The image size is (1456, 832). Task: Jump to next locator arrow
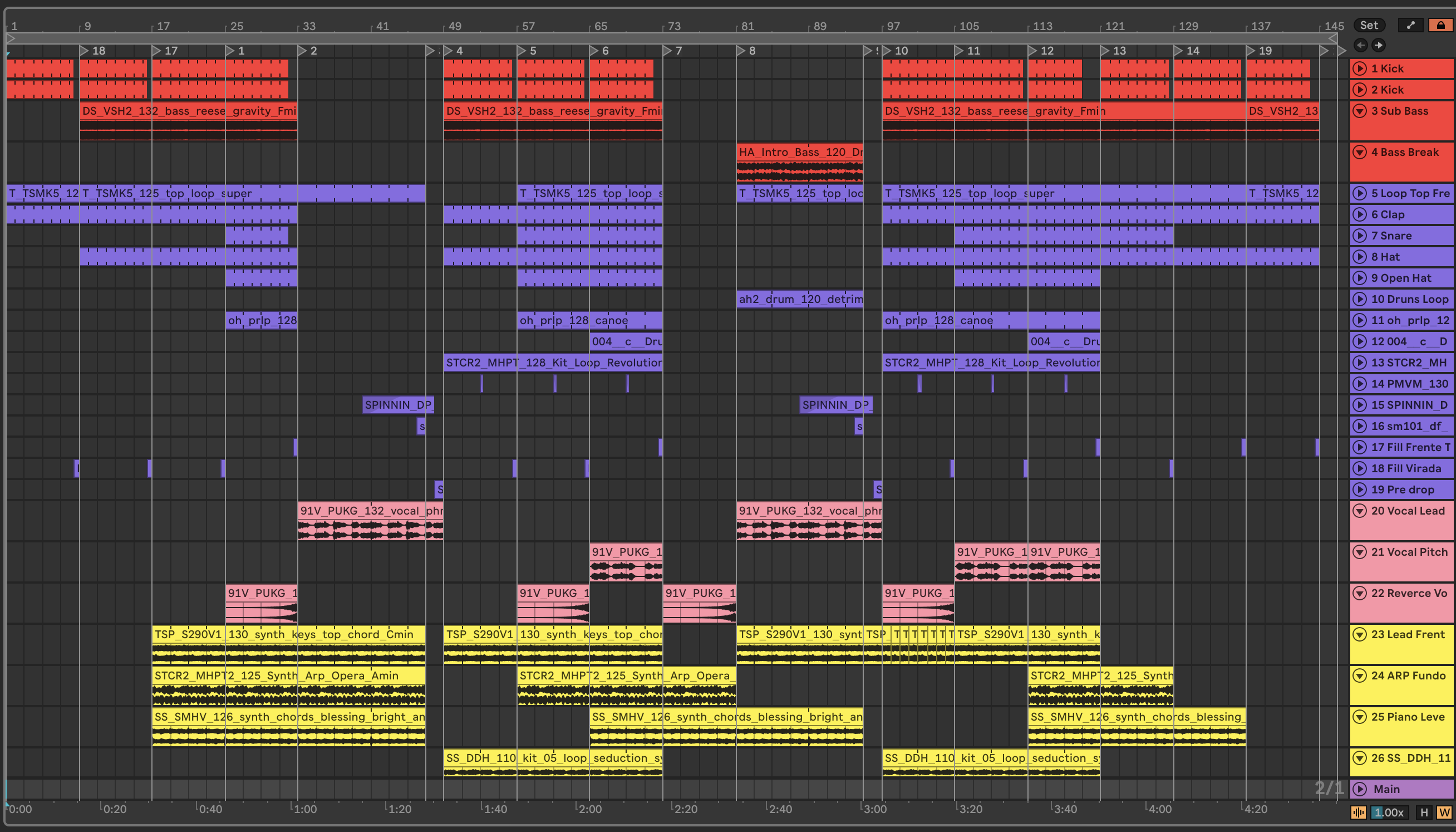(x=1378, y=45)
